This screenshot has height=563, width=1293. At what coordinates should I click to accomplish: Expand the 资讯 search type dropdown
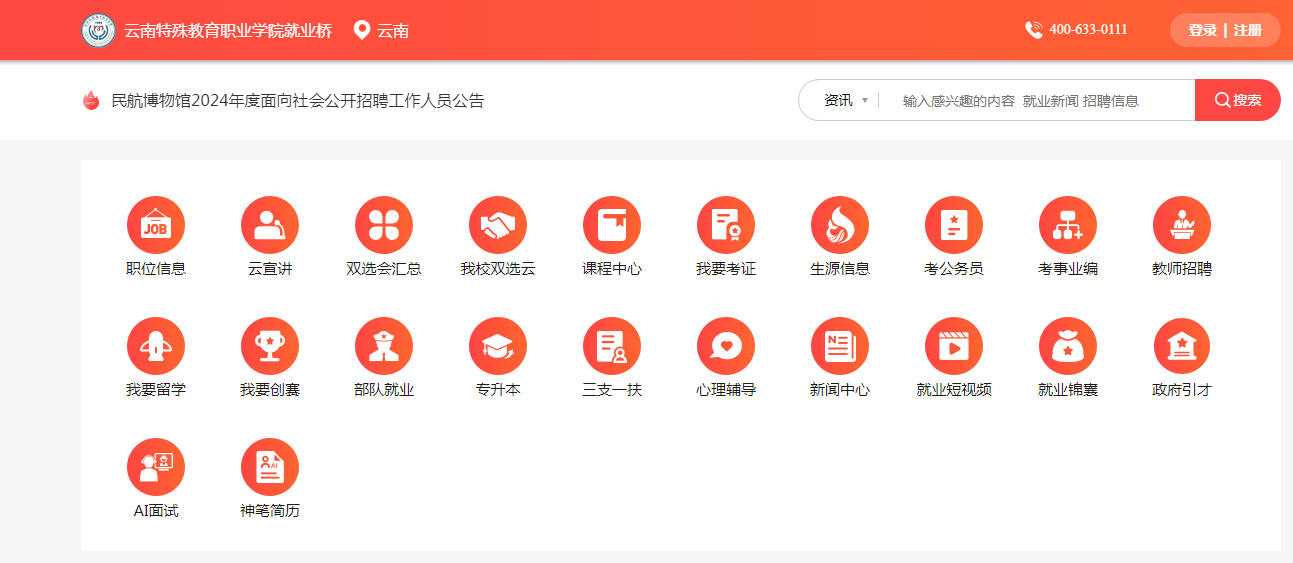(x=845, y=100)
